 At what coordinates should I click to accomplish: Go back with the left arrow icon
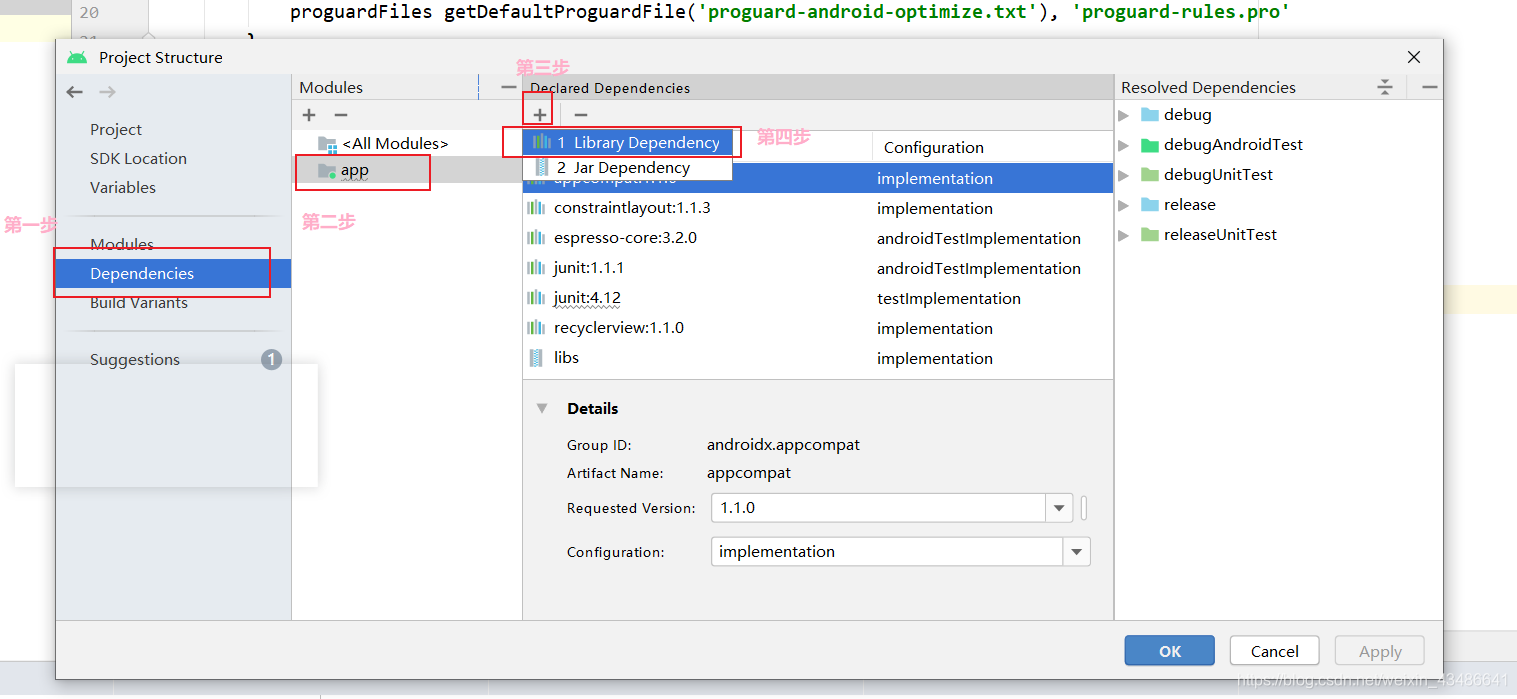click(x=75, y=92)
